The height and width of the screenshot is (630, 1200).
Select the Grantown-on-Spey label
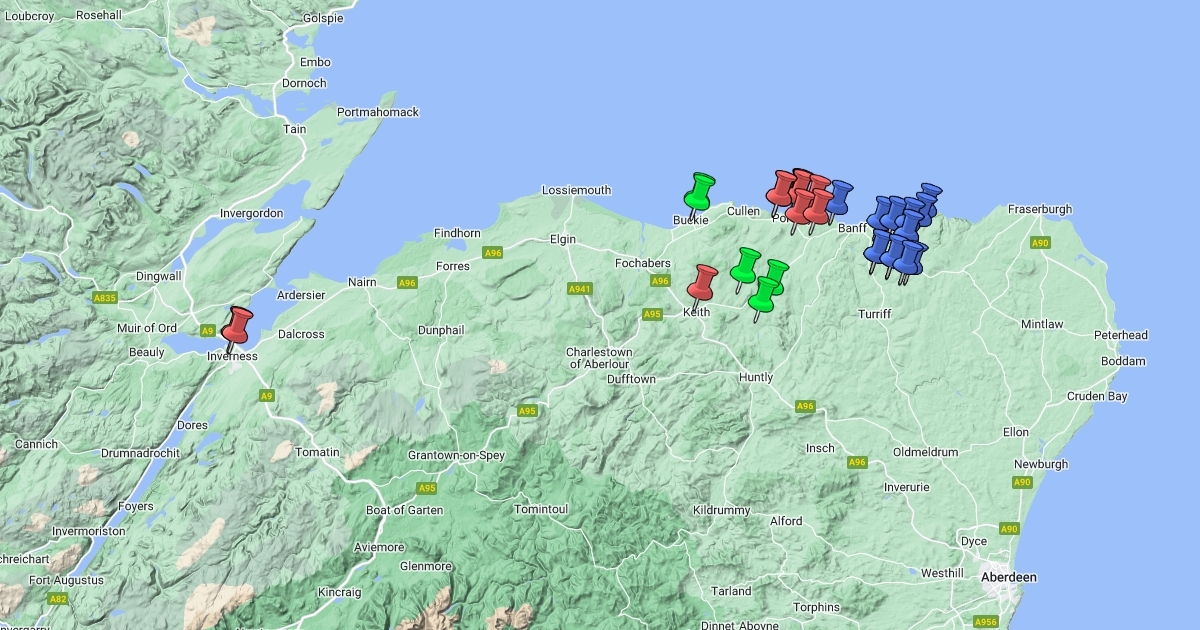[456, 456]
